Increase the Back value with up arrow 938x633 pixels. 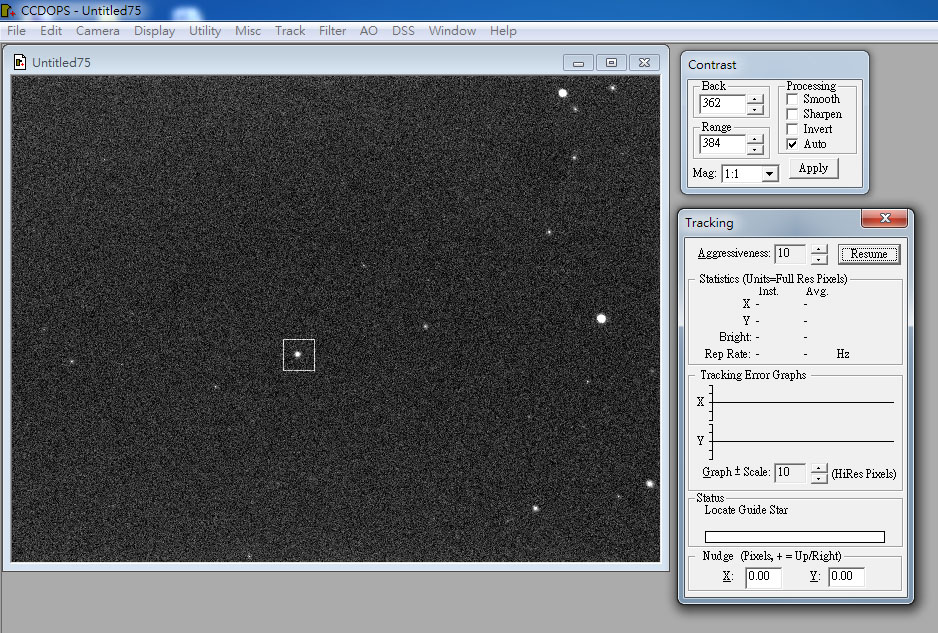pos(756,98)
